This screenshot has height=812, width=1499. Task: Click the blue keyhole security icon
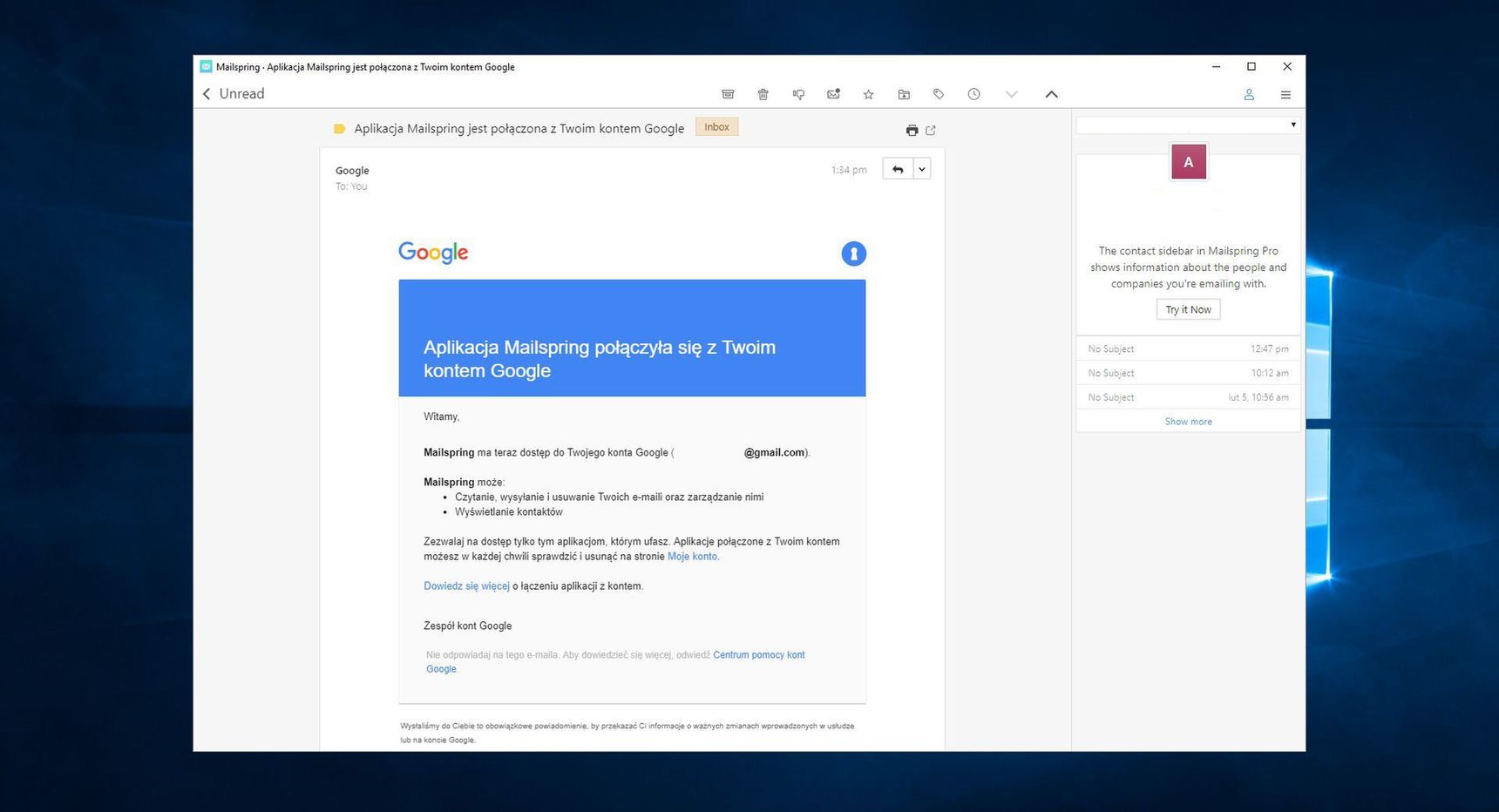(854, 254)
